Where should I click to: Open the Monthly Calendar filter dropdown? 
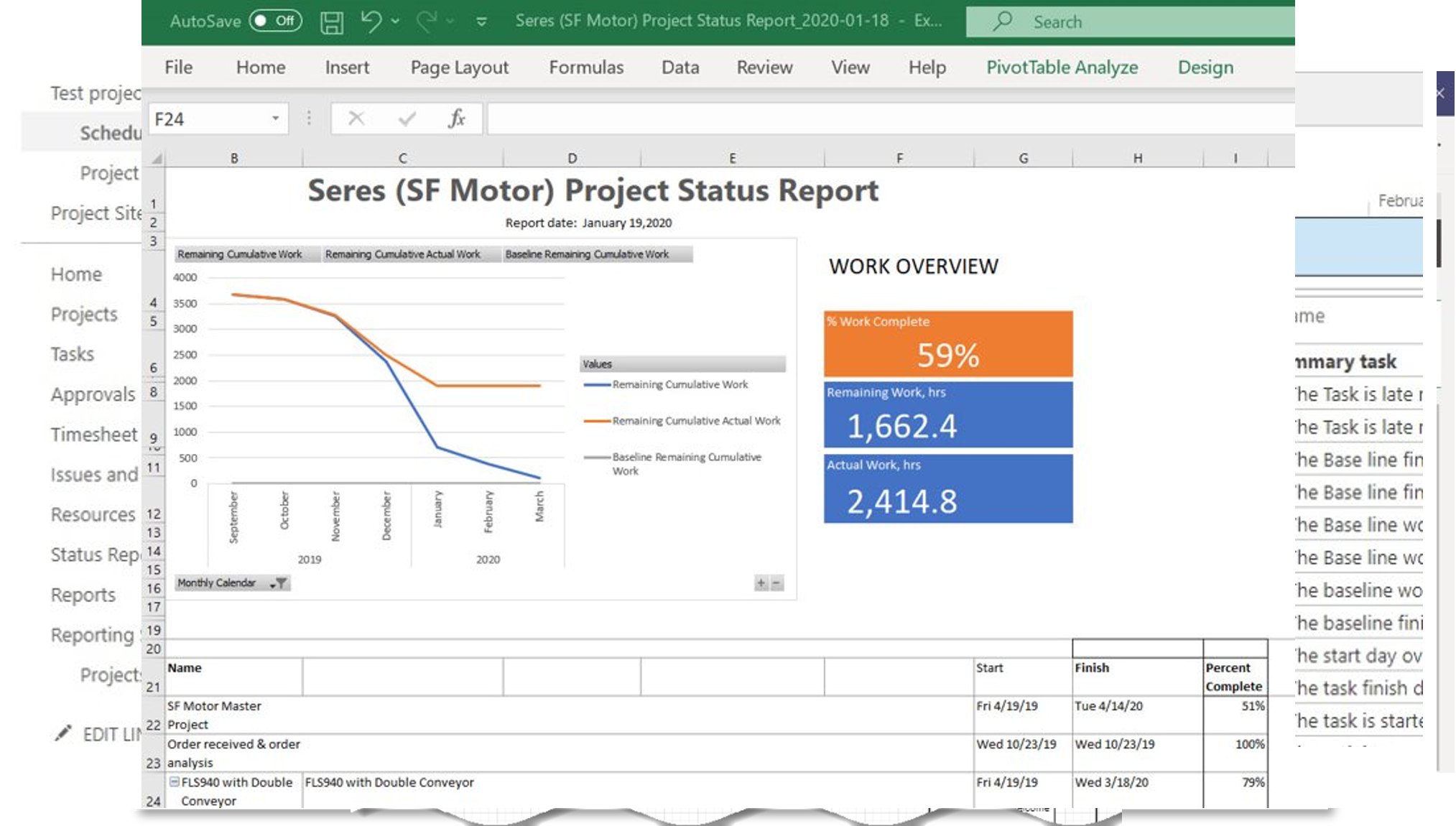pos(279,583)
